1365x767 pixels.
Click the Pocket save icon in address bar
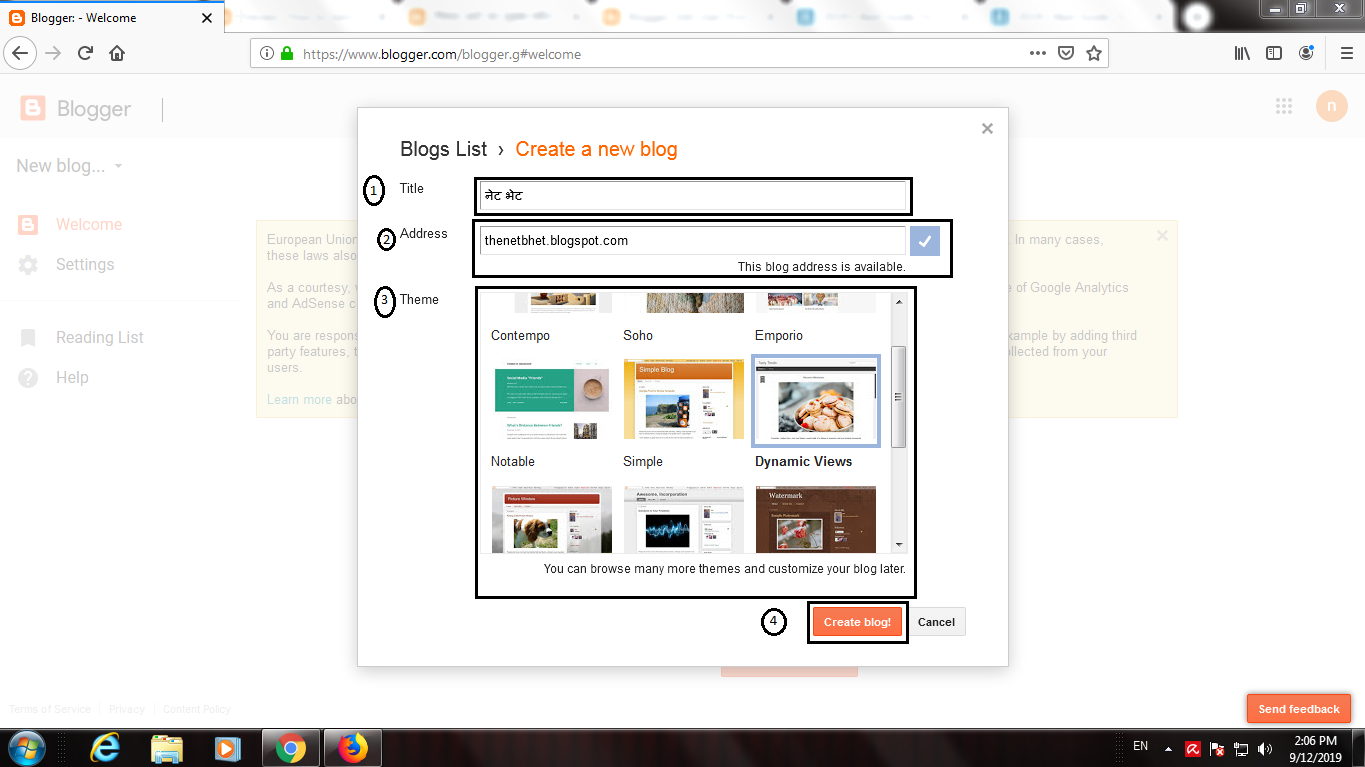[x=1066, y=54]
